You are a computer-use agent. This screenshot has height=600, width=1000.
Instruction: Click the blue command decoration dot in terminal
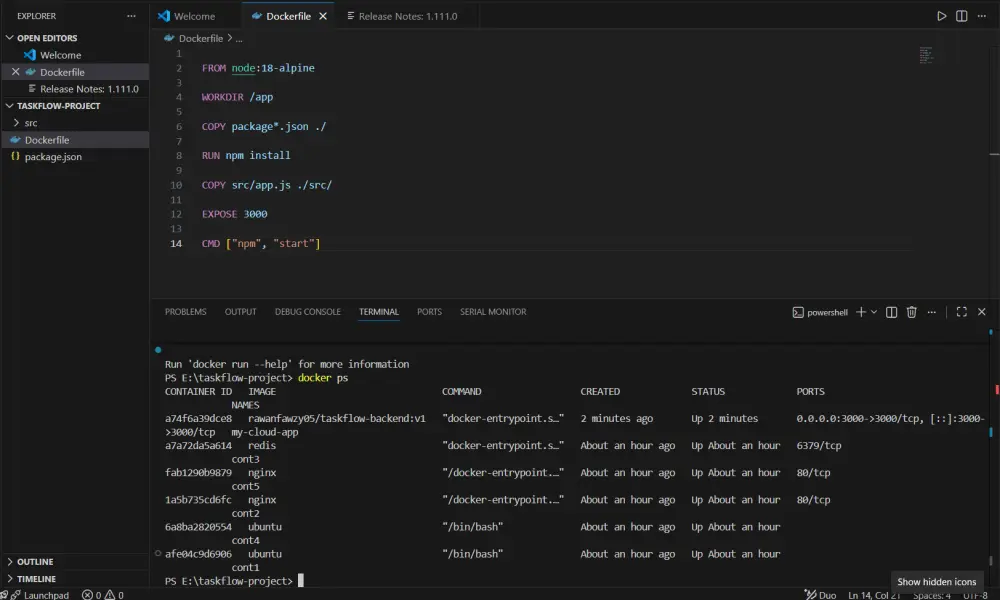[158, 349]
